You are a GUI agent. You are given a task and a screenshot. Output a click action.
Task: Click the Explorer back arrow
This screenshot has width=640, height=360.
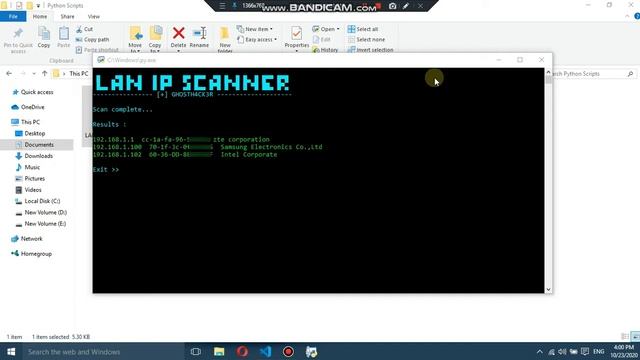9,73
